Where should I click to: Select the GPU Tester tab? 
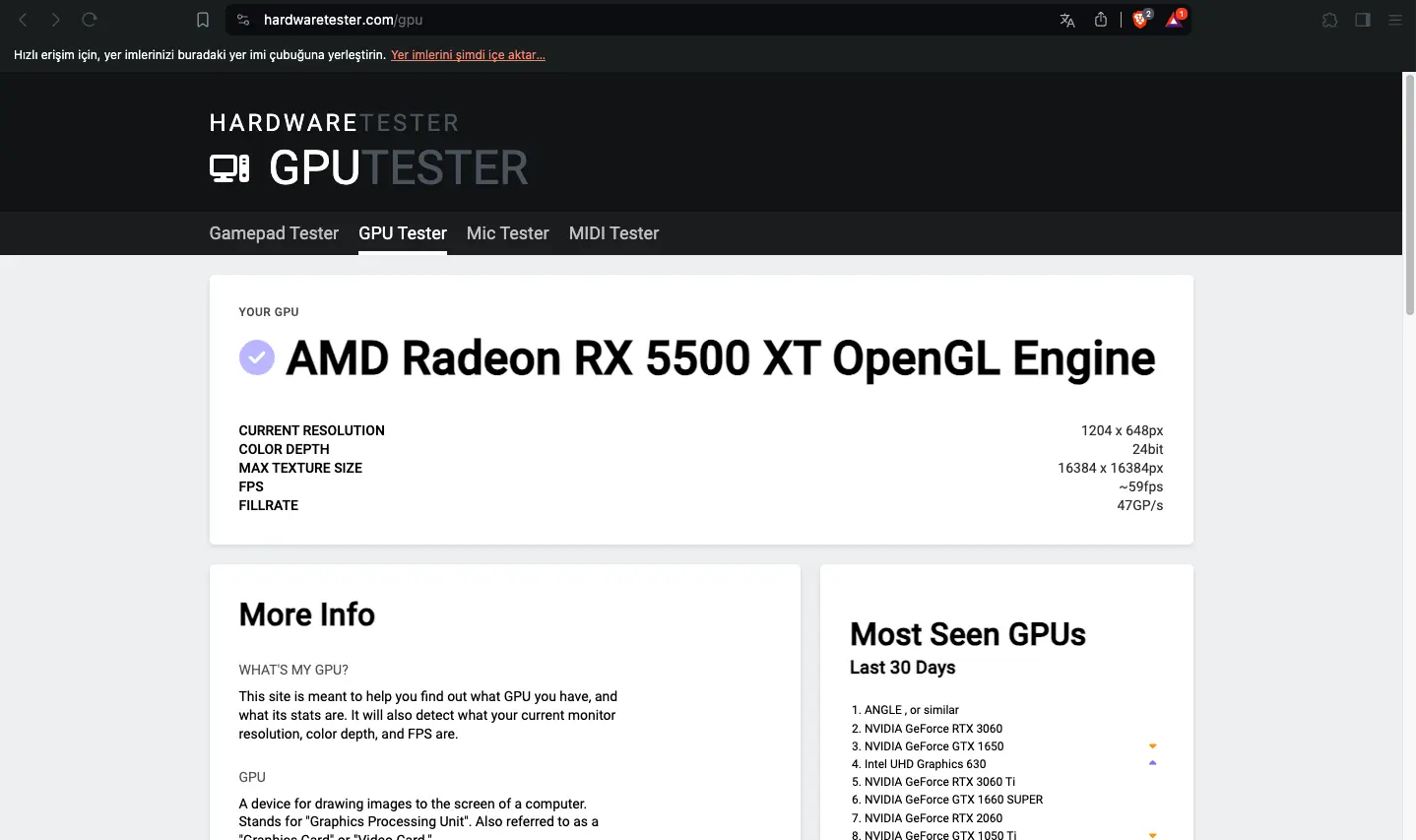(x=403, y=233)
